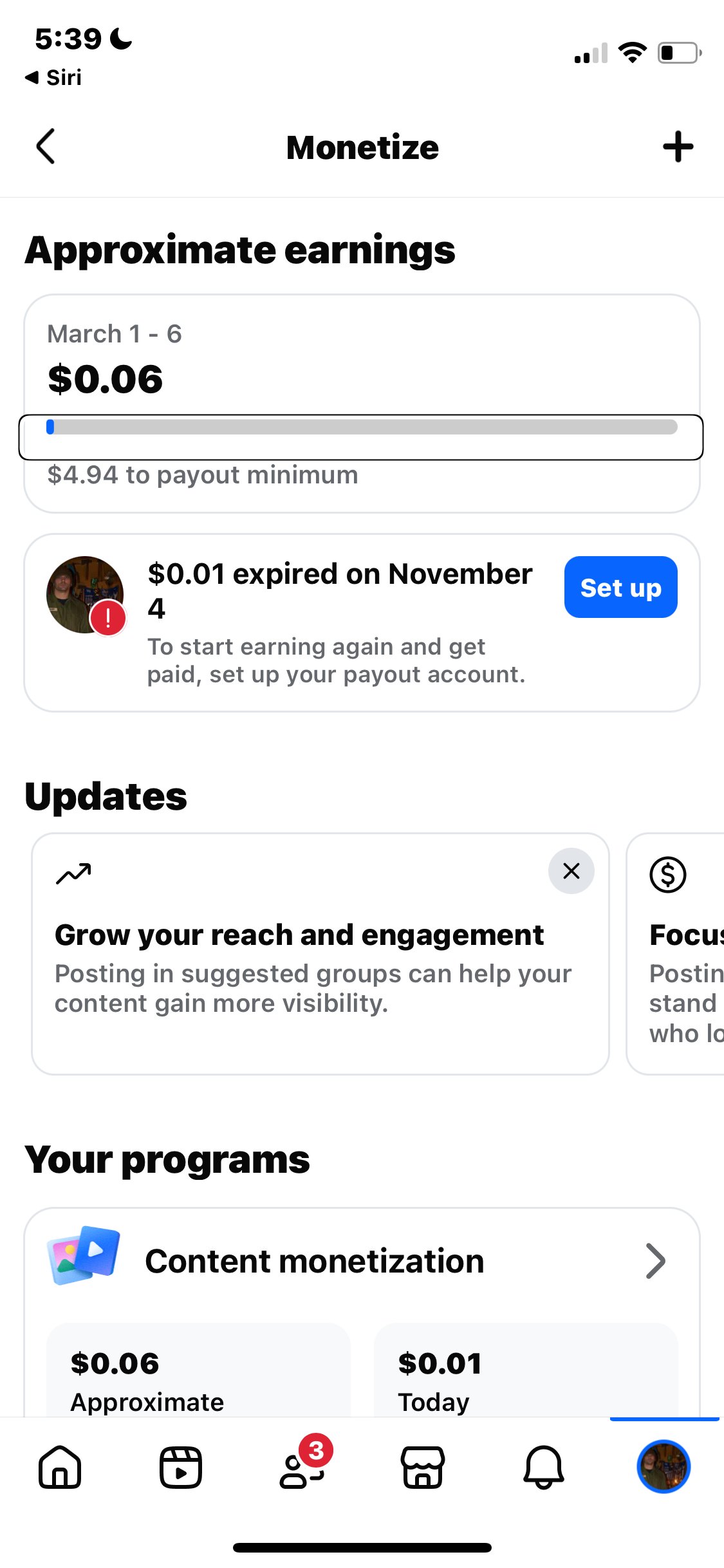This screenshot has width=724, height=1568.
Task: Dismiss the Grow your reach update
Action: point(571,870)
